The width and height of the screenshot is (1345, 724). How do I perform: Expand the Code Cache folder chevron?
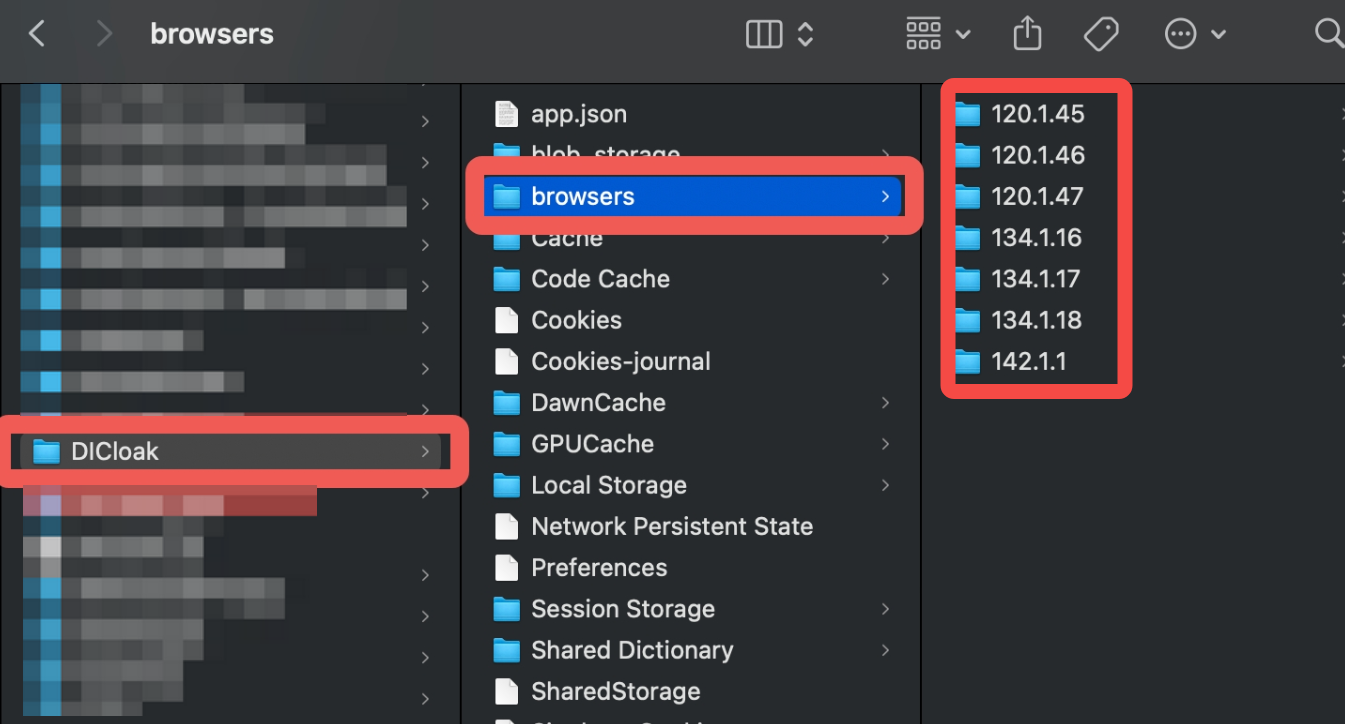(x=885, y=279)
